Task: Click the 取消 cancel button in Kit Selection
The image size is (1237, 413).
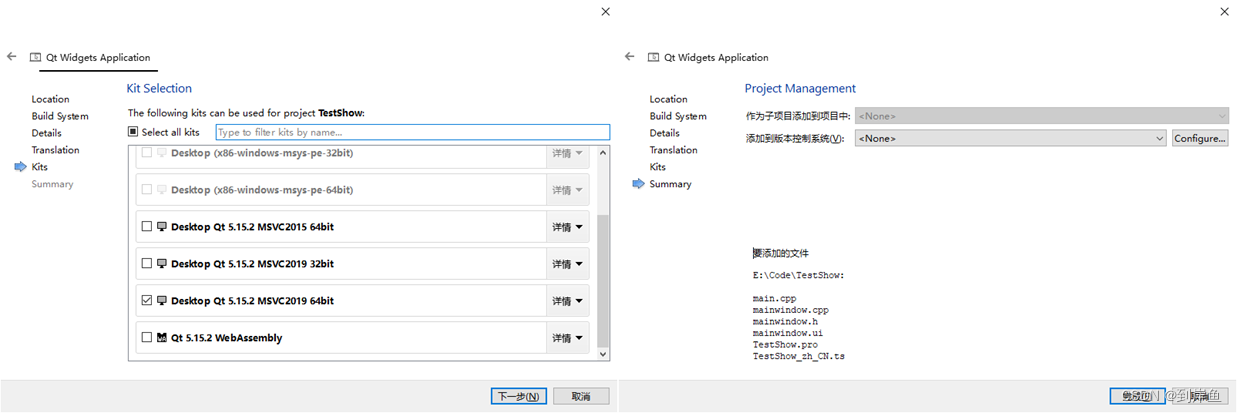Action: [581, 396]
